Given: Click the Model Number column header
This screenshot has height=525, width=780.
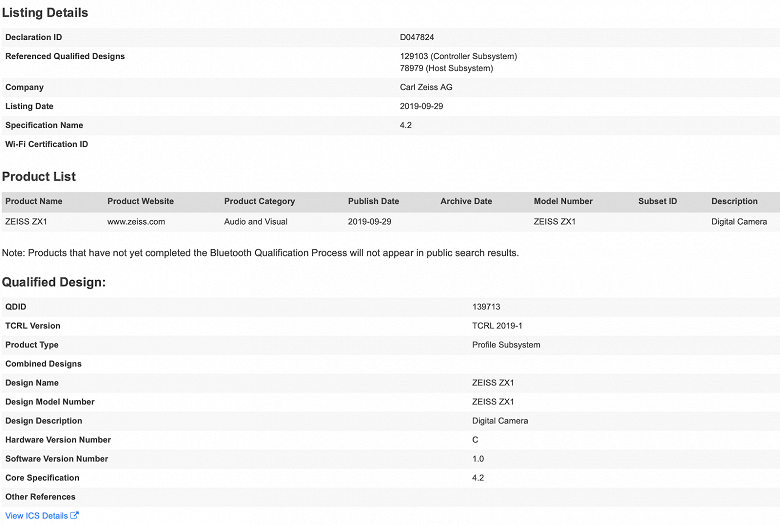Looking at the screenshot, I should [x=563, y=201].
